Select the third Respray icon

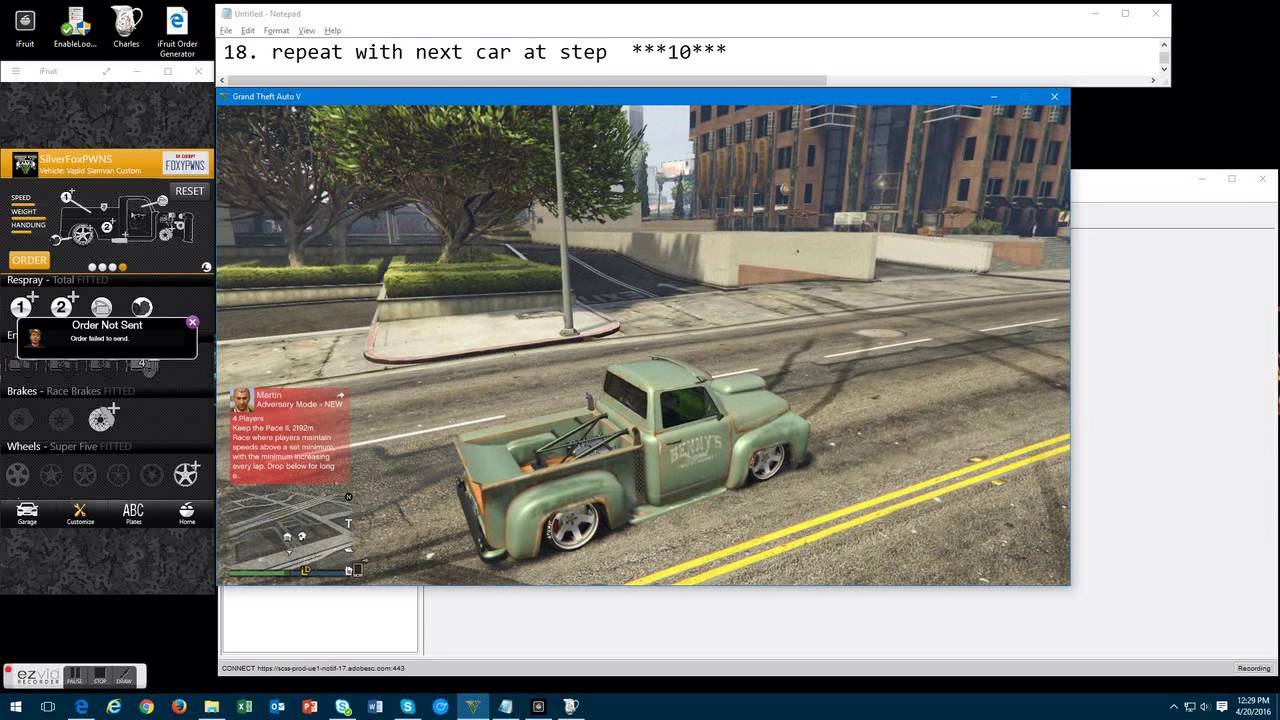click(x=102, y=307)
